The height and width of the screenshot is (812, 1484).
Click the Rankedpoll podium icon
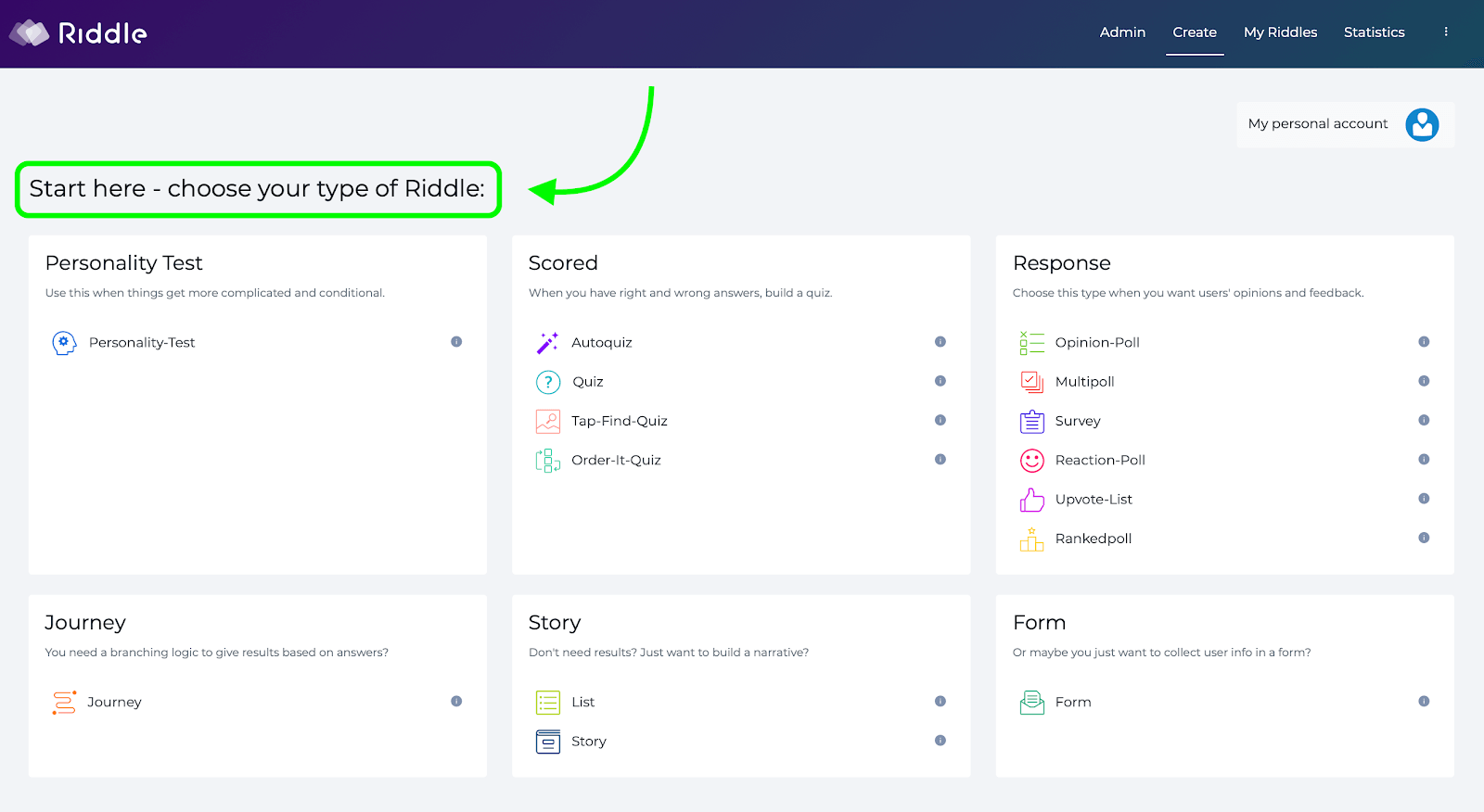click(1032, 539)
